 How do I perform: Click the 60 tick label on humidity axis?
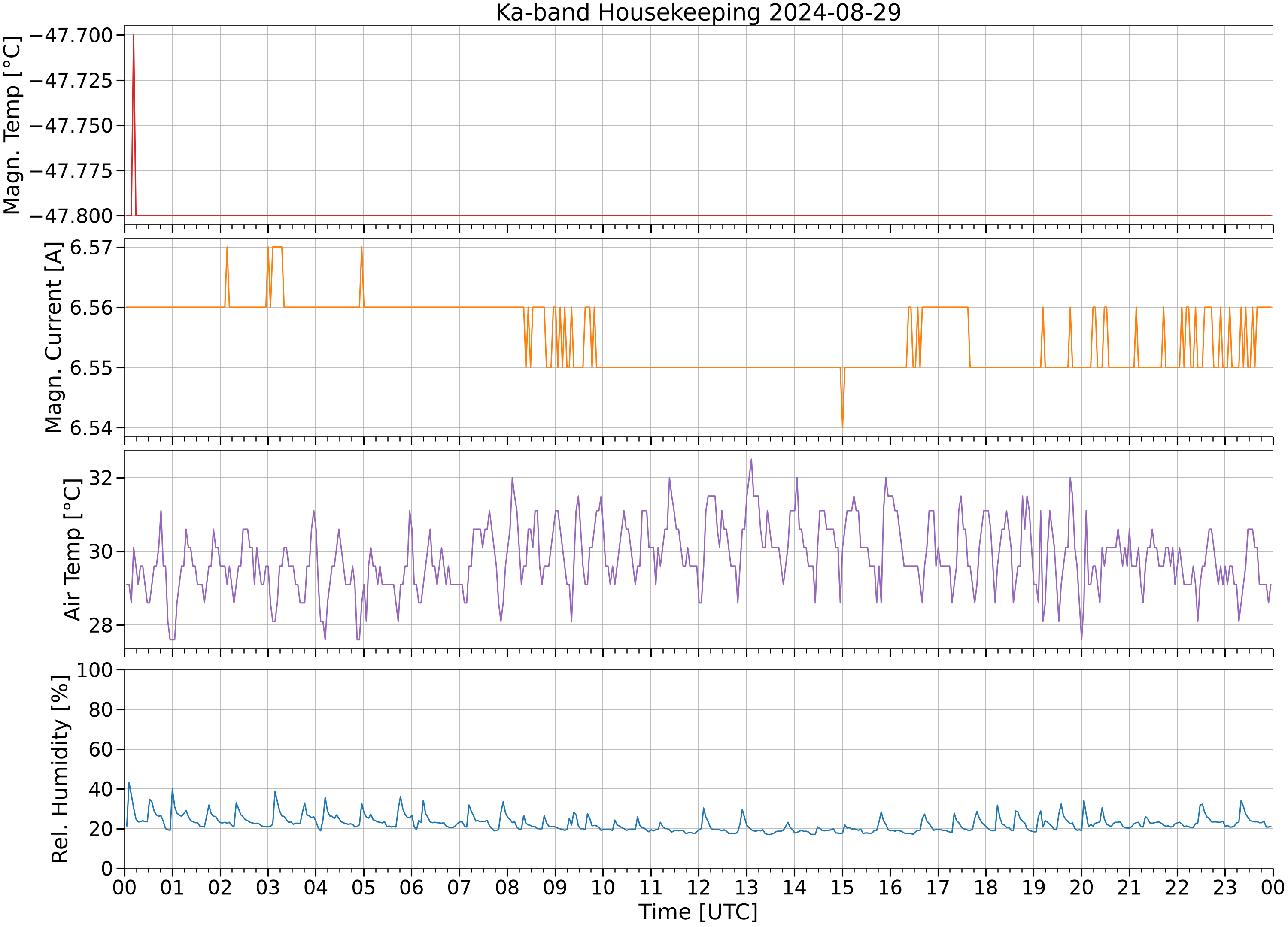tap(101, 749)
